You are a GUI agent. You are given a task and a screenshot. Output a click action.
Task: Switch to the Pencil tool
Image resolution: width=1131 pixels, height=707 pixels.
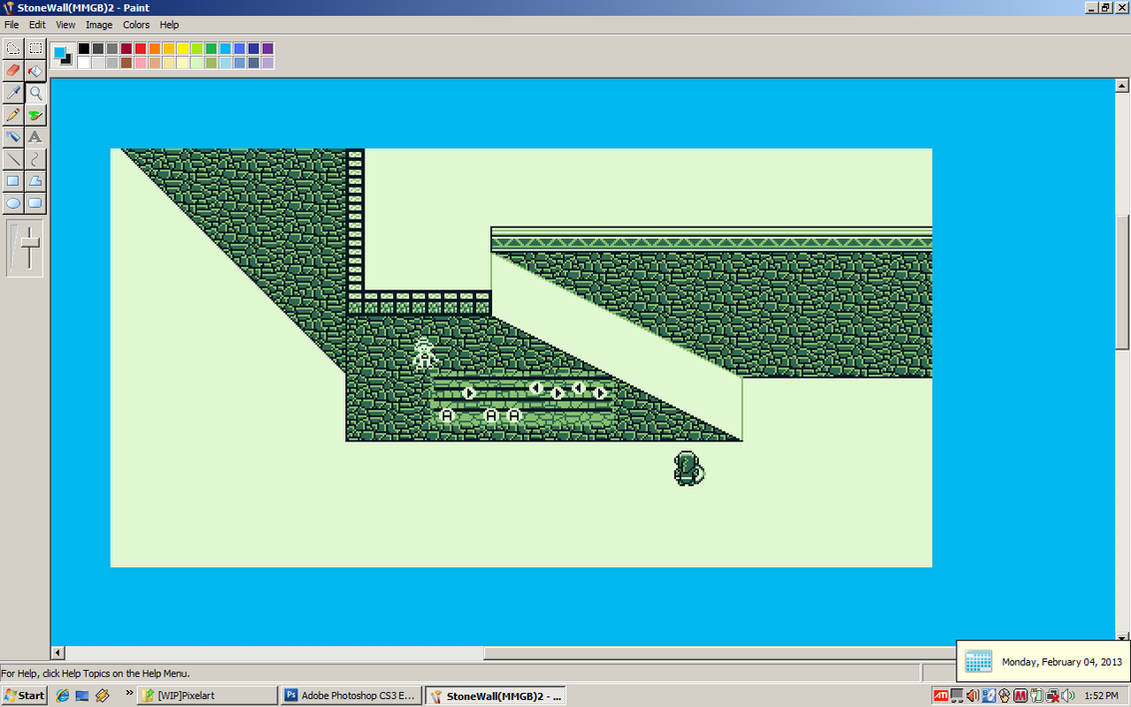(13, 115)
